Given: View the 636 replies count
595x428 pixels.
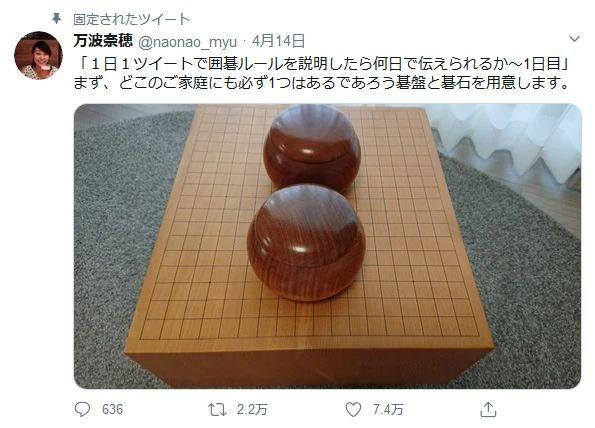Looking at the screenshot, I should point(112,409).
